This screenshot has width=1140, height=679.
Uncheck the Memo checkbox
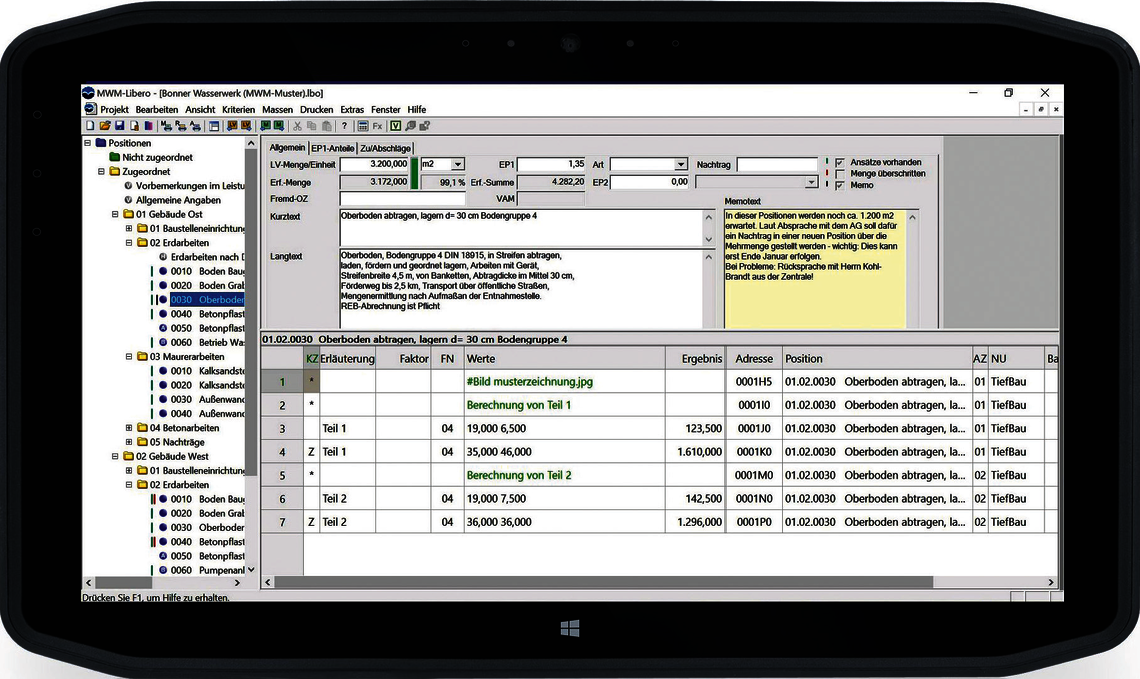tap(840, 185)
